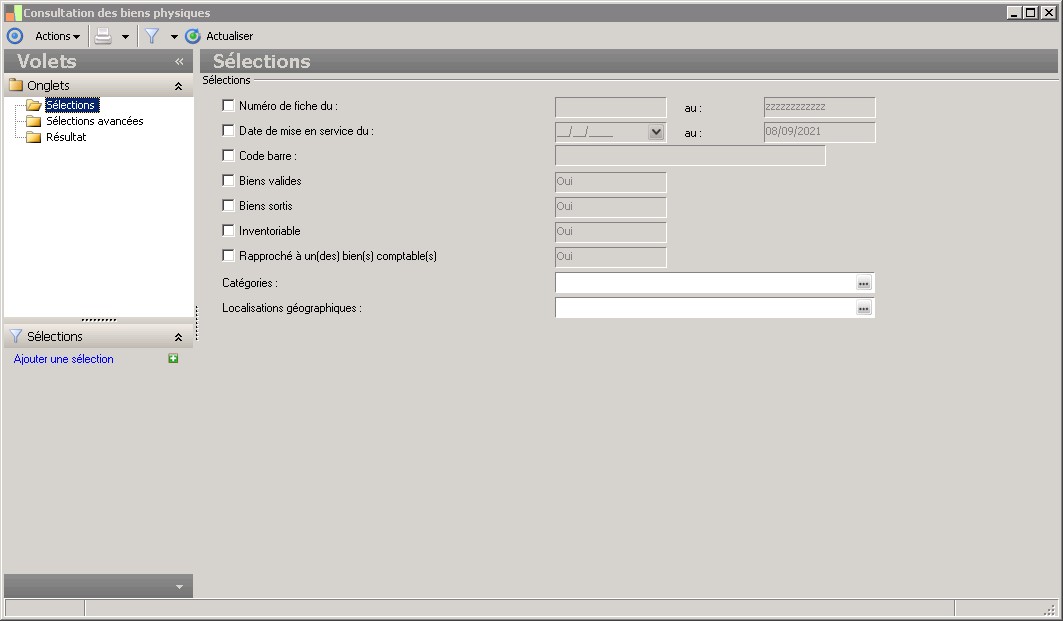Screen dimensions: 1063x621
Task: Open Catégories browse ellipsis button
Action: pos(864,283)
